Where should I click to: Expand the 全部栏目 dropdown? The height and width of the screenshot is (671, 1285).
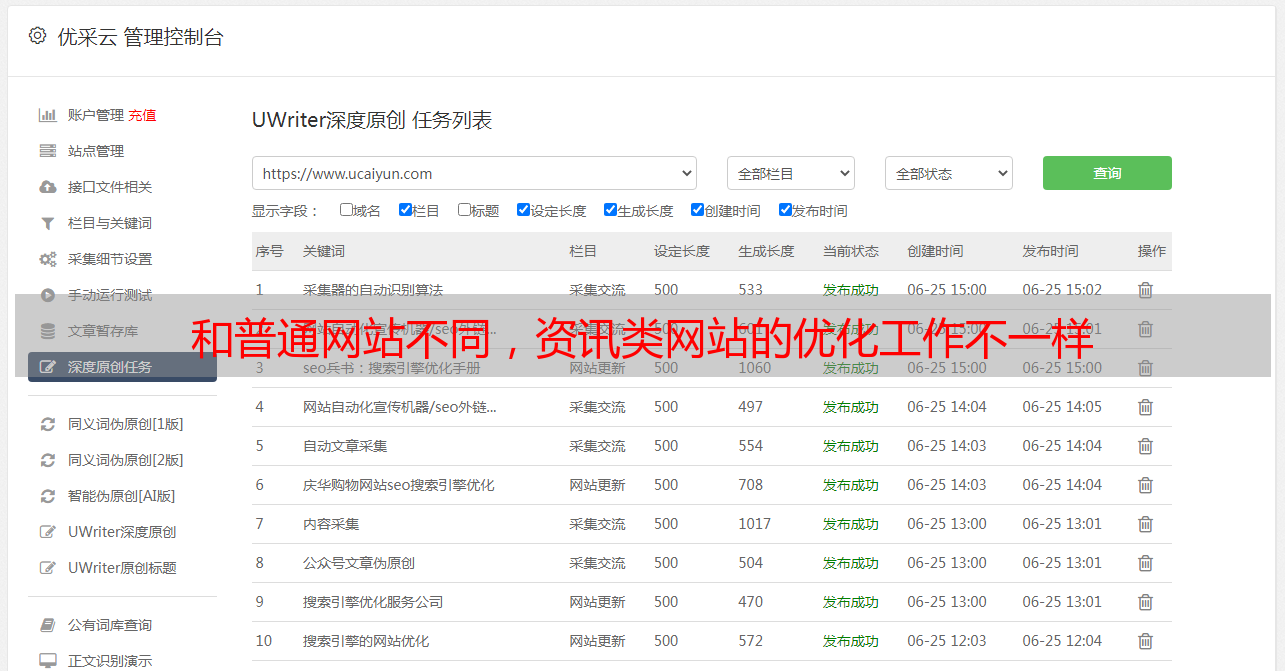point(790,173)
